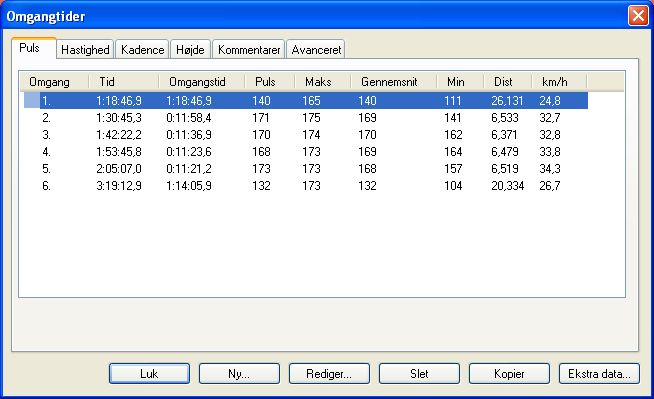Screen dimensions: 654x399
Task: Click min pulse value 141
Action: [x=453, y=118]
